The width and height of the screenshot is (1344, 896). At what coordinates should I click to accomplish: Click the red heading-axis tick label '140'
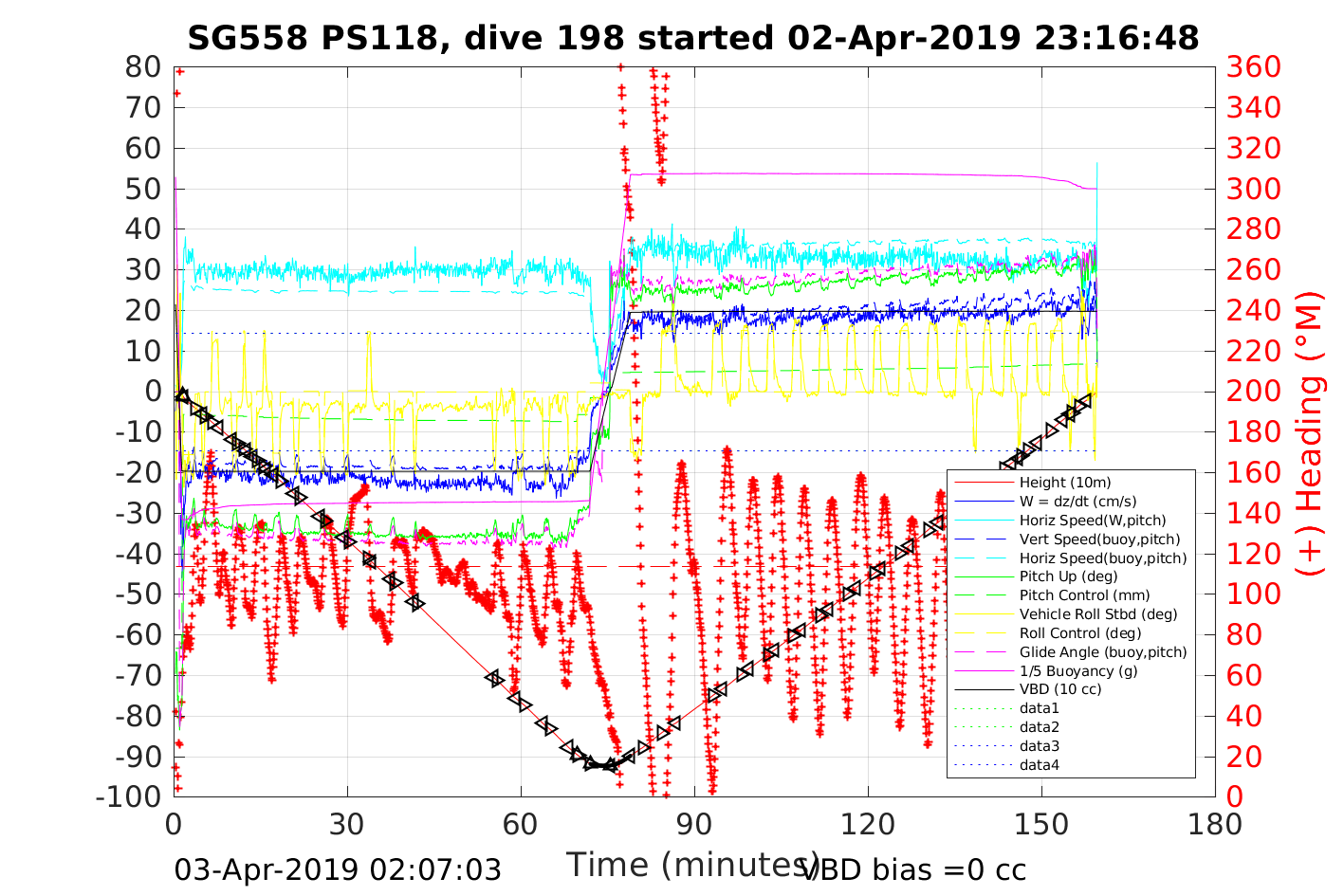point(1254,513)
